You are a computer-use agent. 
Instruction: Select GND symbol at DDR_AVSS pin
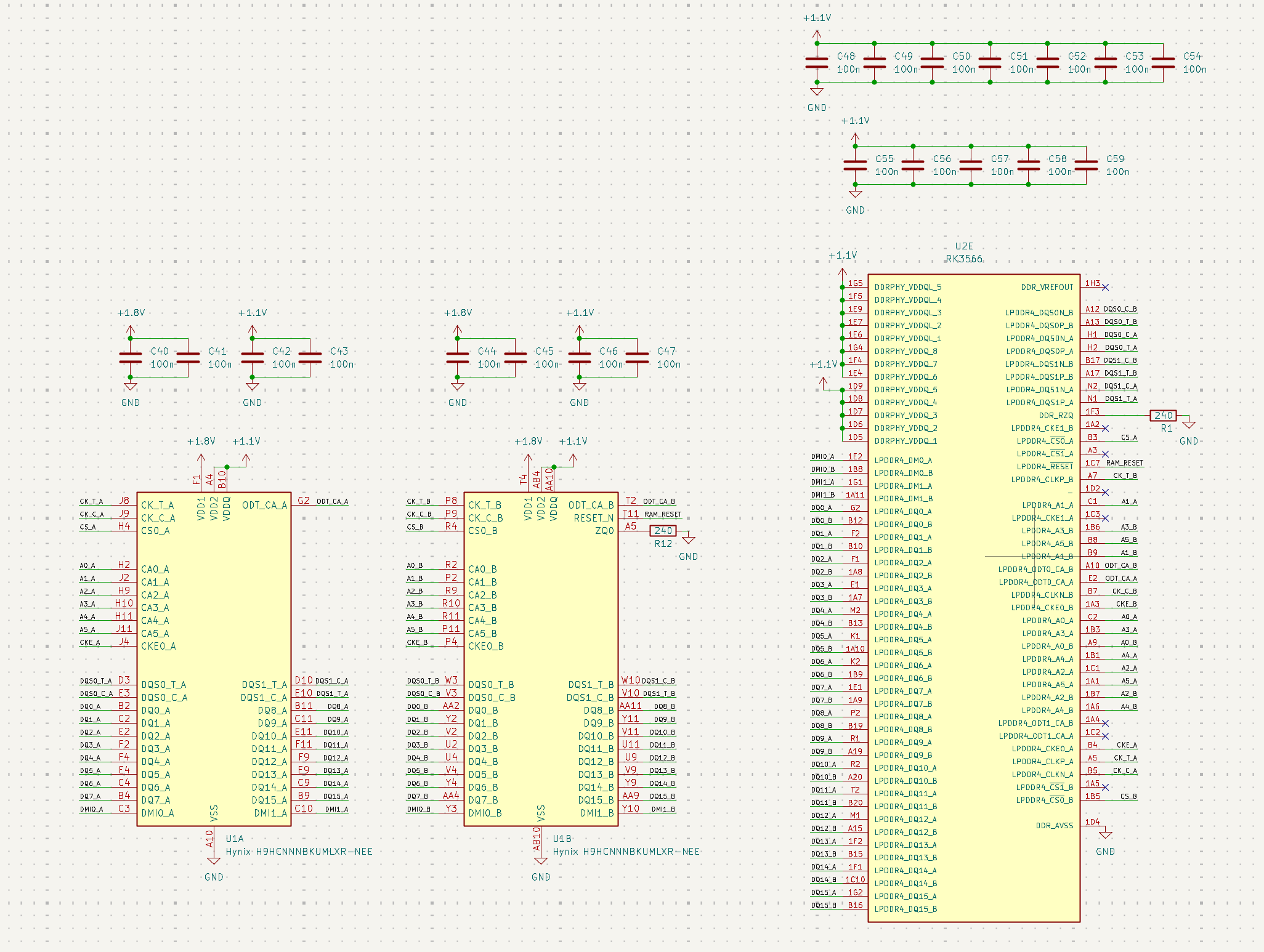(1106, 835)
